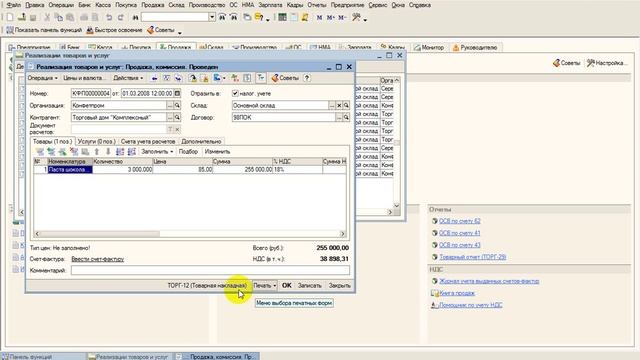Click the blue left arrow icon in document toolbar
Viewport: 640px width, 360px height.
154,78
